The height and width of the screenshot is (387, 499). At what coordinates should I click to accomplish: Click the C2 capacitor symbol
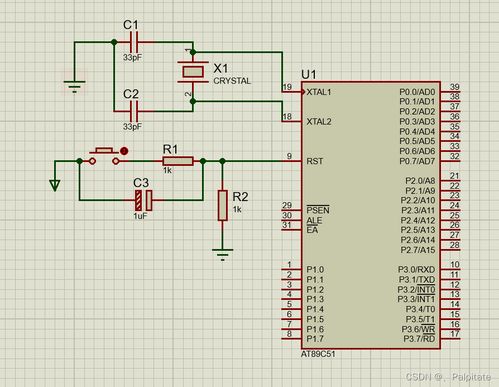point(133,111)
